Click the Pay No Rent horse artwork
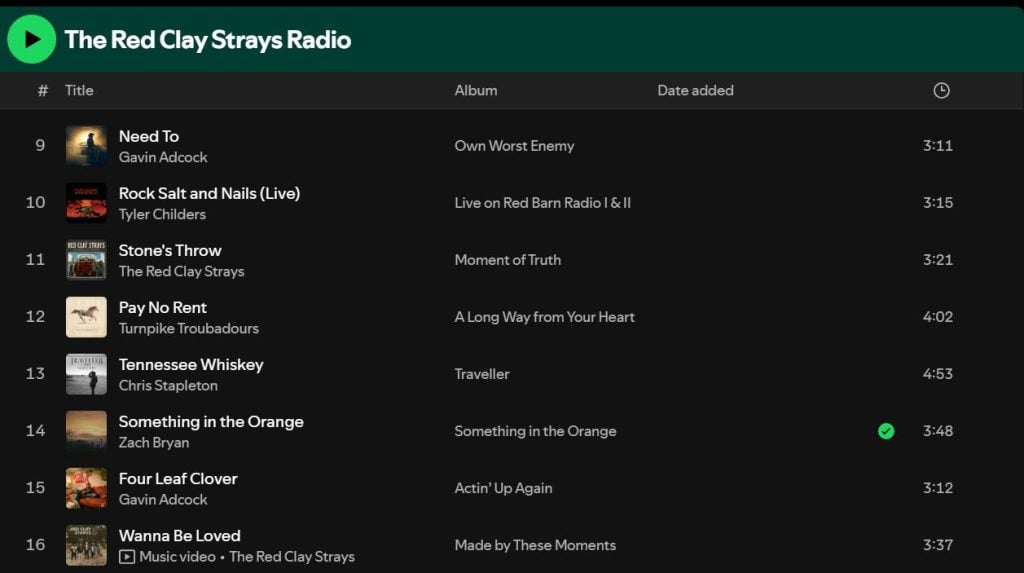The height and width of the screenshot is (573, 1024). [86, 317]
